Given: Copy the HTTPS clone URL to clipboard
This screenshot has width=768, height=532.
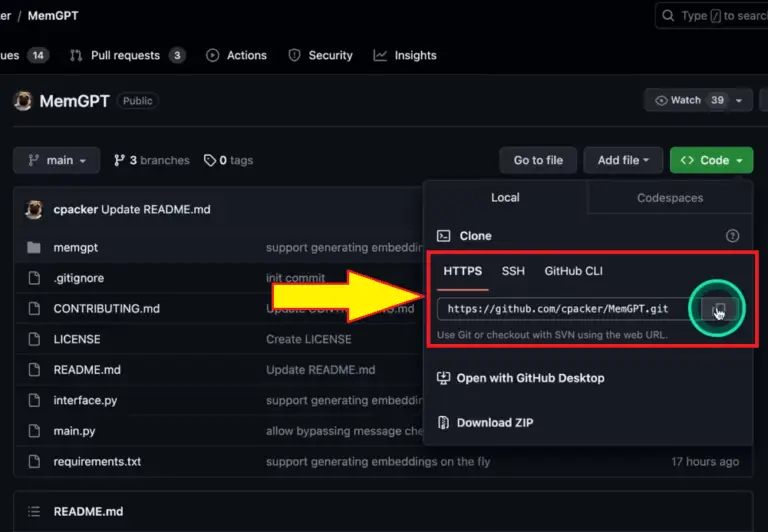Looking at the screenshot, I should [x=719, y=310].
